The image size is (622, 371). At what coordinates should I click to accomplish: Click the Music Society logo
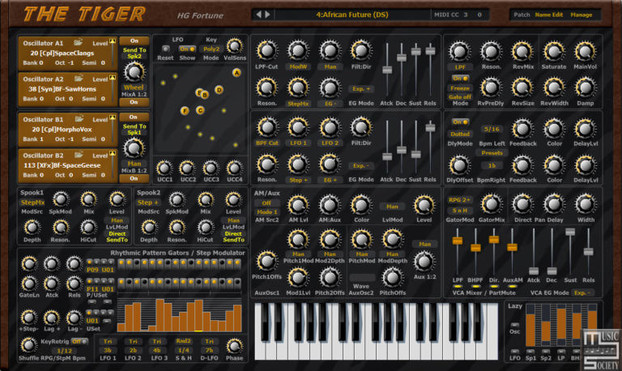[601, 350]
